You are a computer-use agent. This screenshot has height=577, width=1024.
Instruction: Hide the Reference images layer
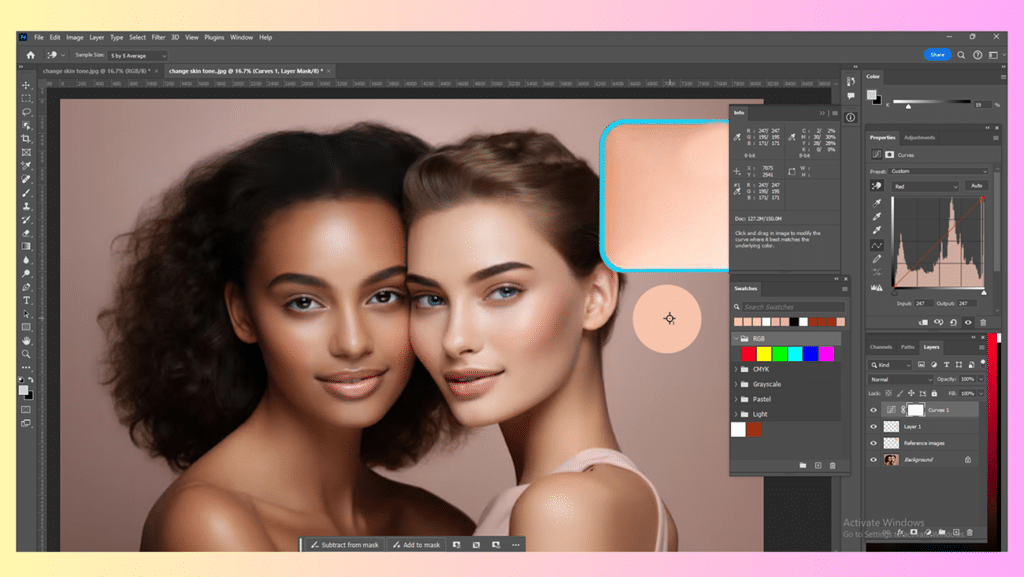872,443
